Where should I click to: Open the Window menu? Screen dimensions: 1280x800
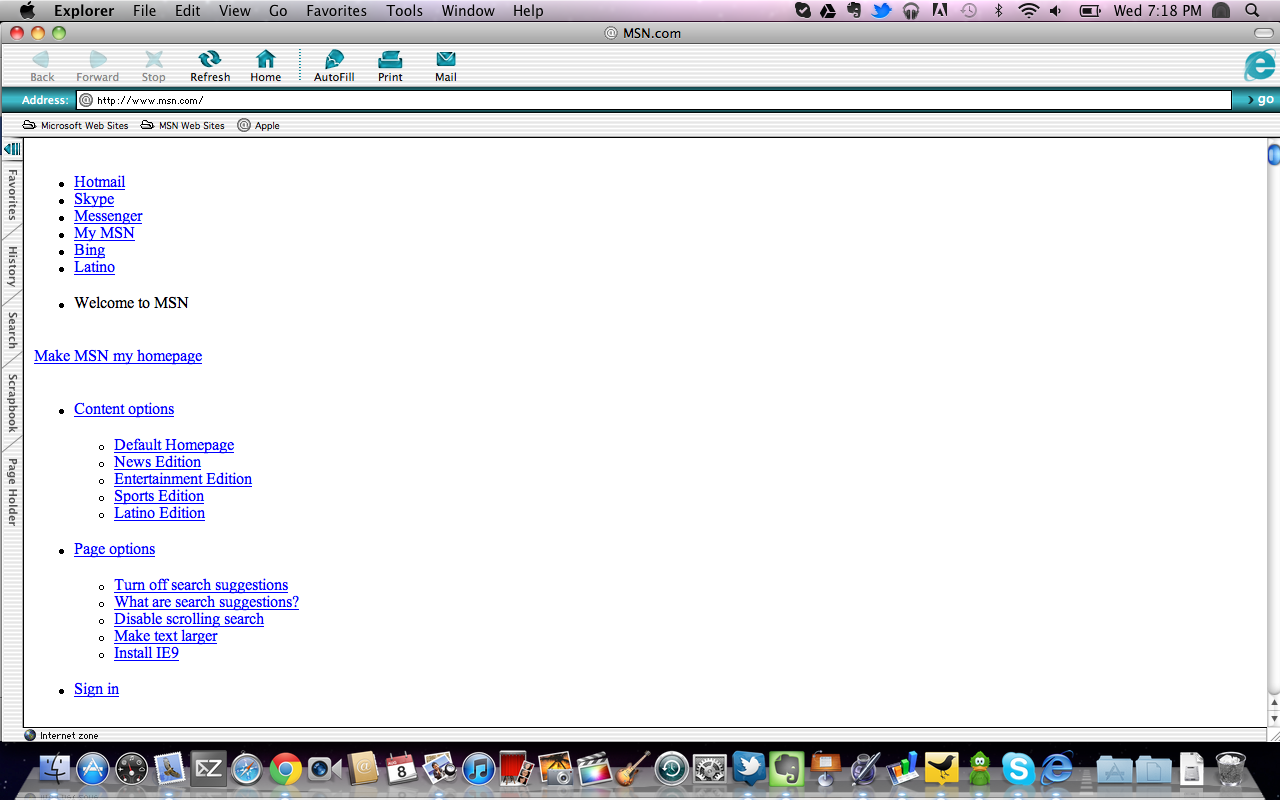(467, 11)
